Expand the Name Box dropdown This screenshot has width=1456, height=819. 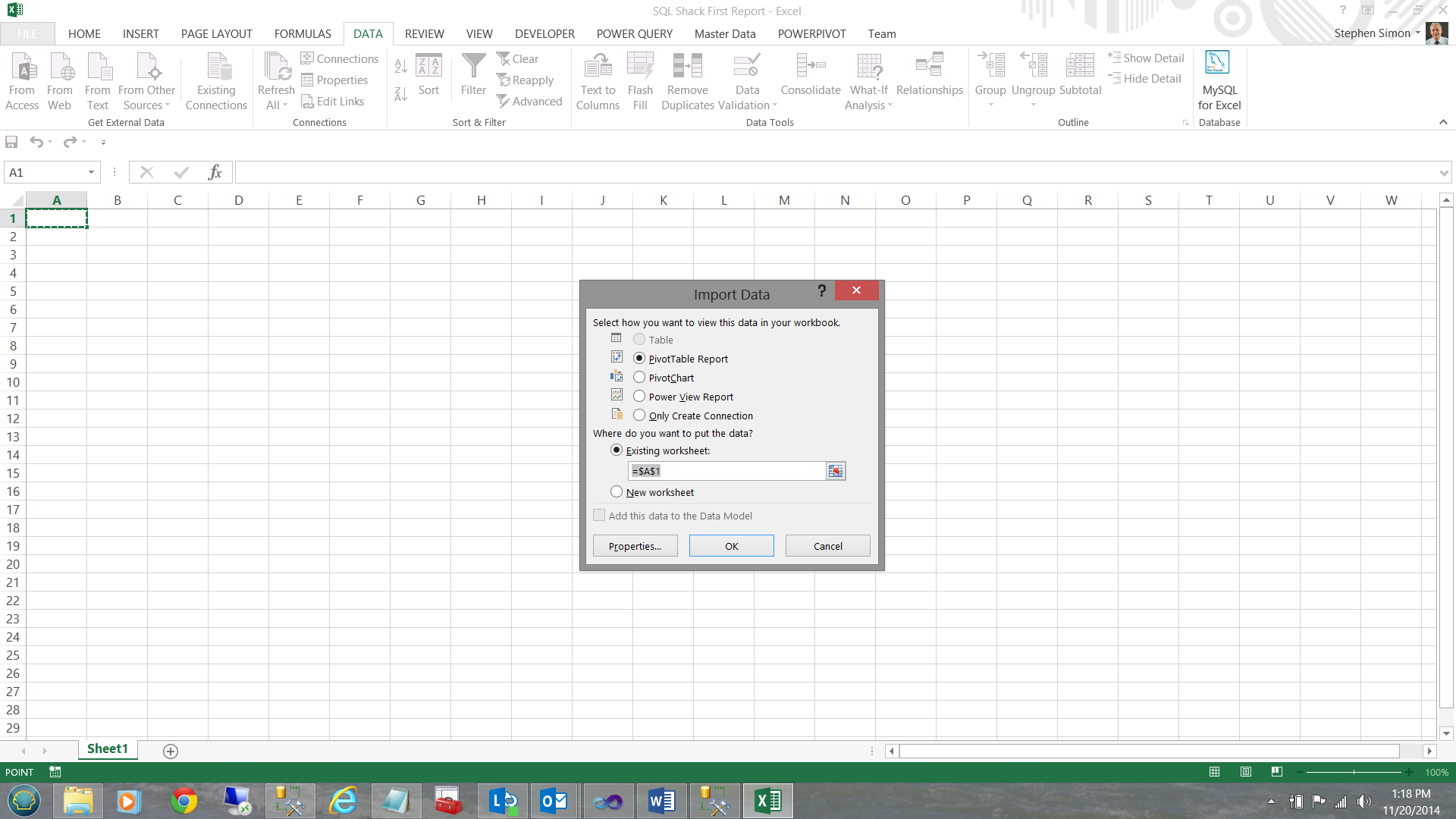point(91,173)
